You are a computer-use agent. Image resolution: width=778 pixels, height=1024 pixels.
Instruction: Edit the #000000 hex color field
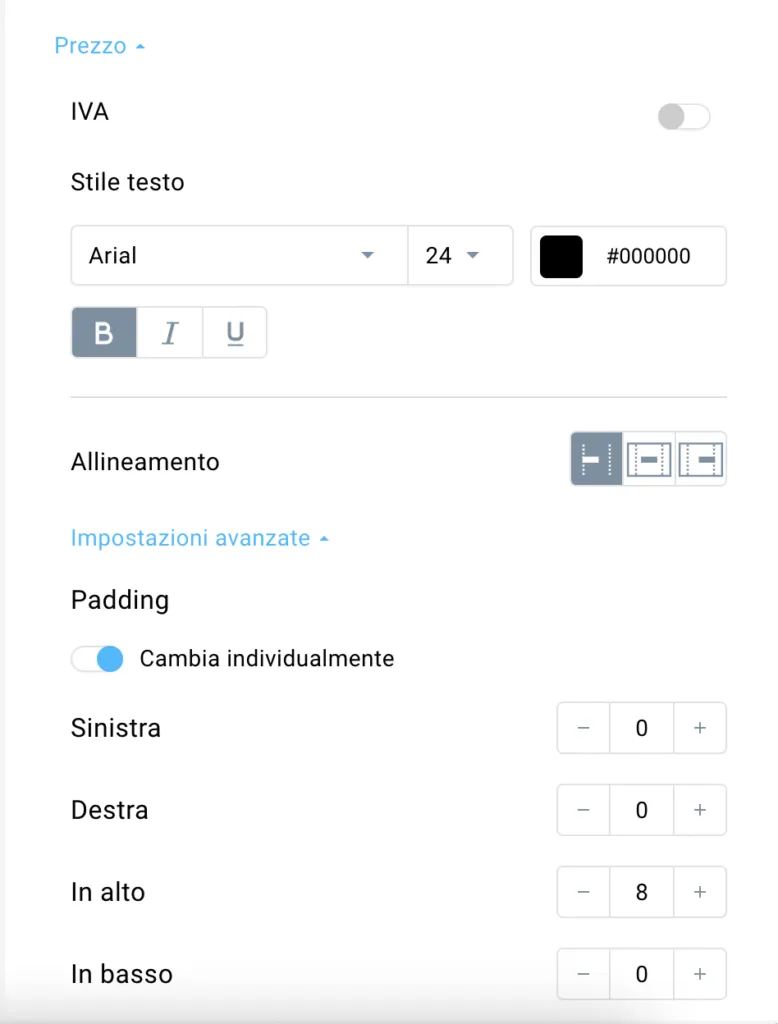648,256
